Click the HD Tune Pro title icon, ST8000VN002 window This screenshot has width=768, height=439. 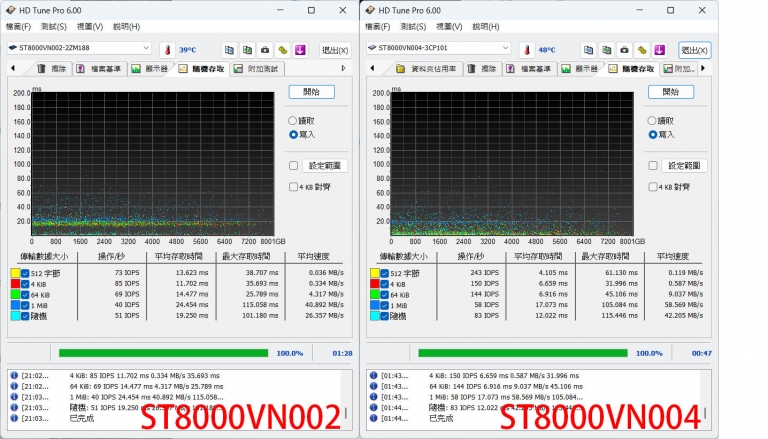(x=11, y=10)
